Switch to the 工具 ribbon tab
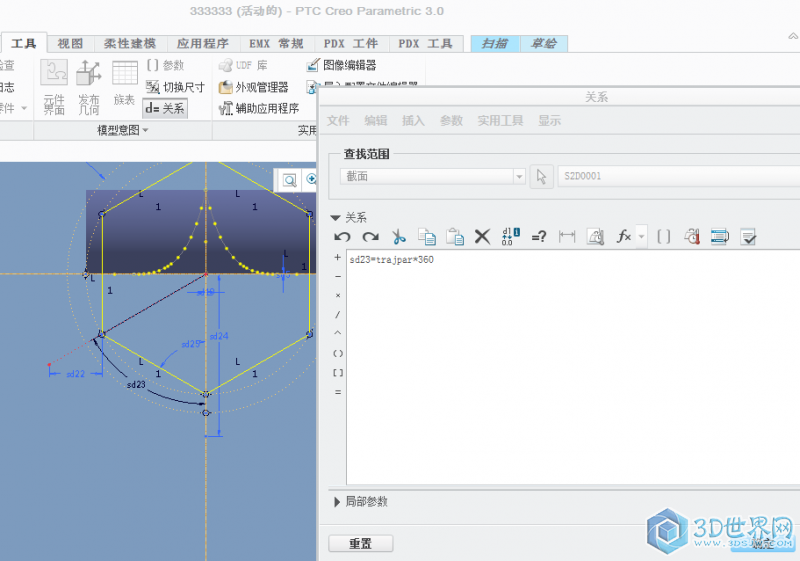The height and width of the screenshot is (561, 800). click(x=23, y=43)
